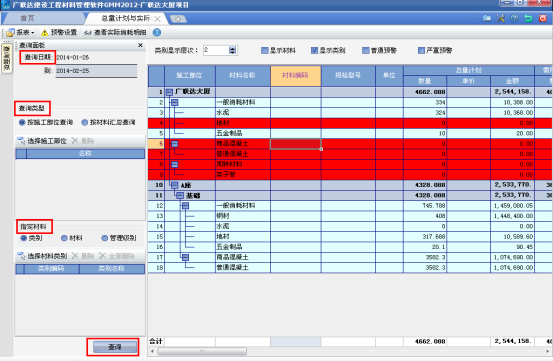
Task: Select the 钢材 cell in row 13
Action: coord(243,216)
